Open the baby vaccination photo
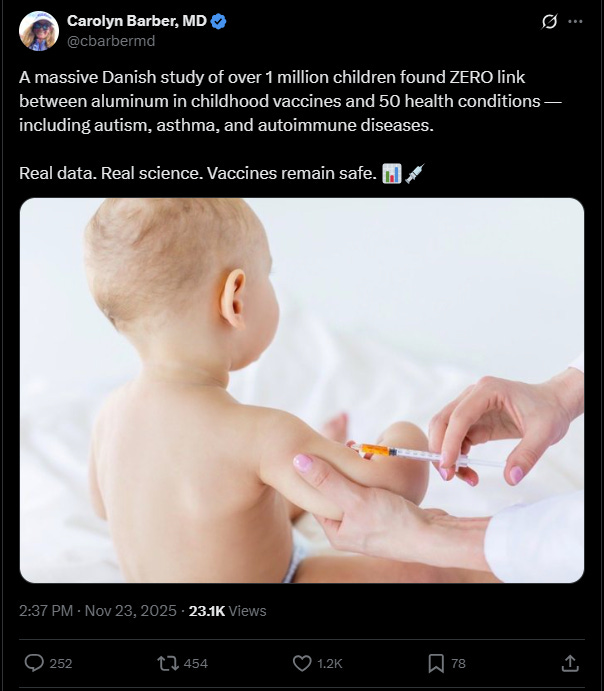 point(302,390)
